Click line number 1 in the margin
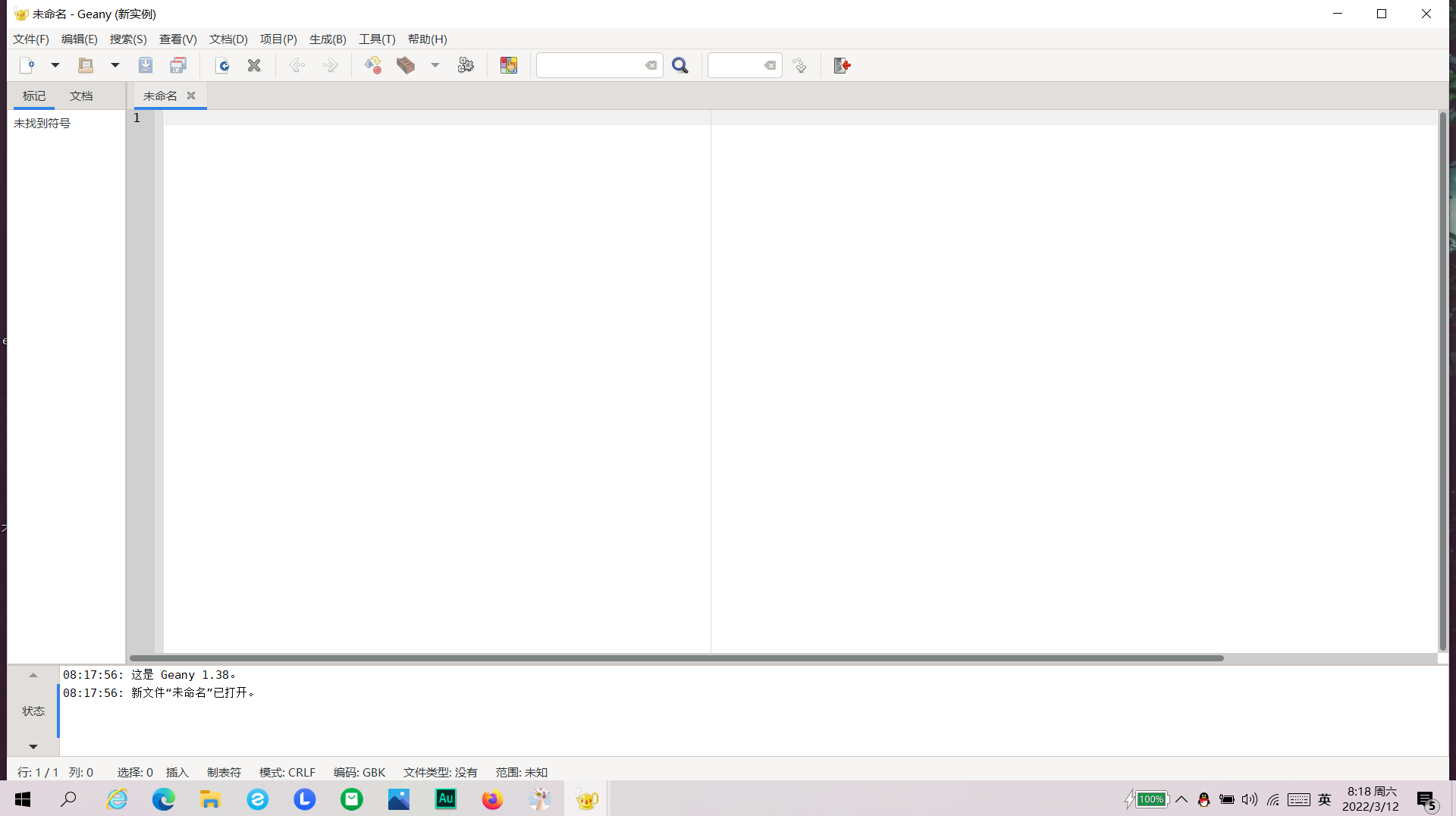The width and height of the screenshot is (1456, 816). [x=137, y=118]
